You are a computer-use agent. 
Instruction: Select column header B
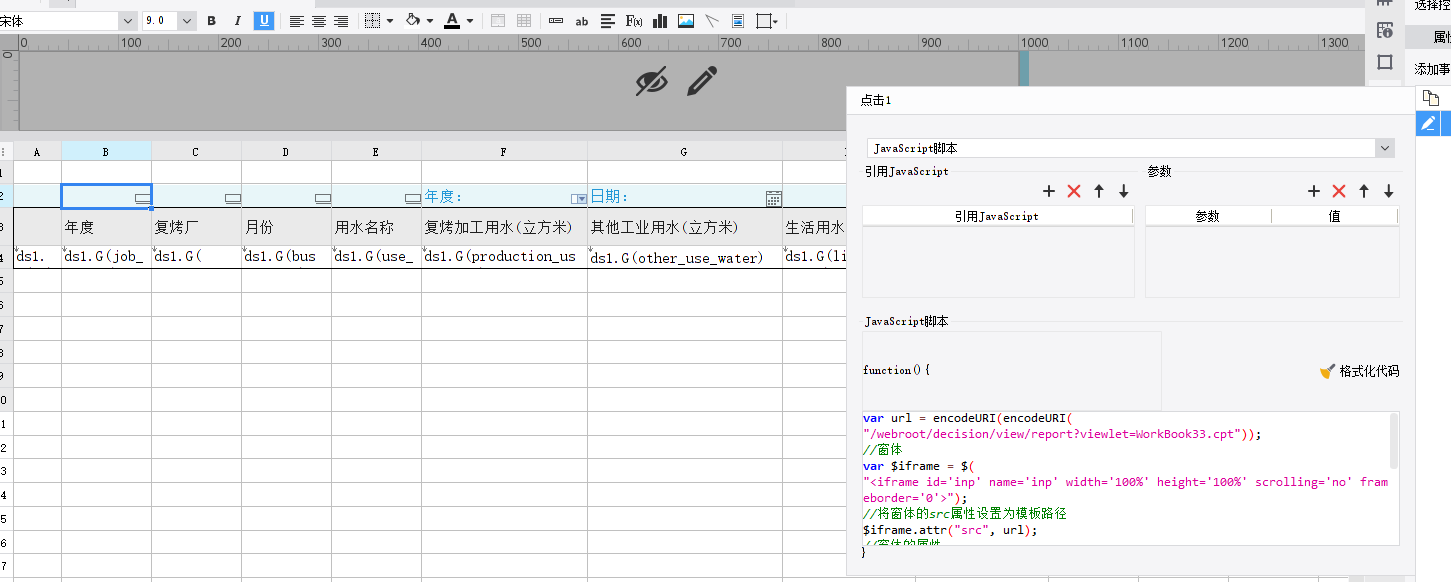coord(106,151)
